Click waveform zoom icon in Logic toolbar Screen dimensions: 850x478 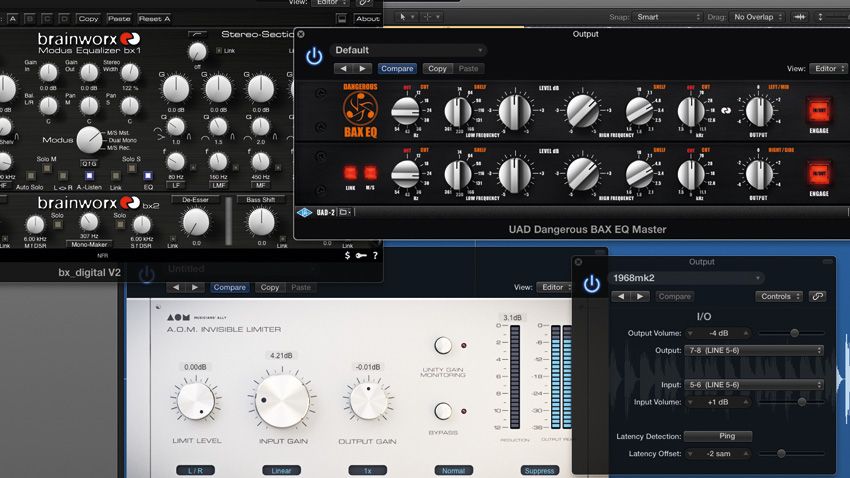click(x=800, y=17)
